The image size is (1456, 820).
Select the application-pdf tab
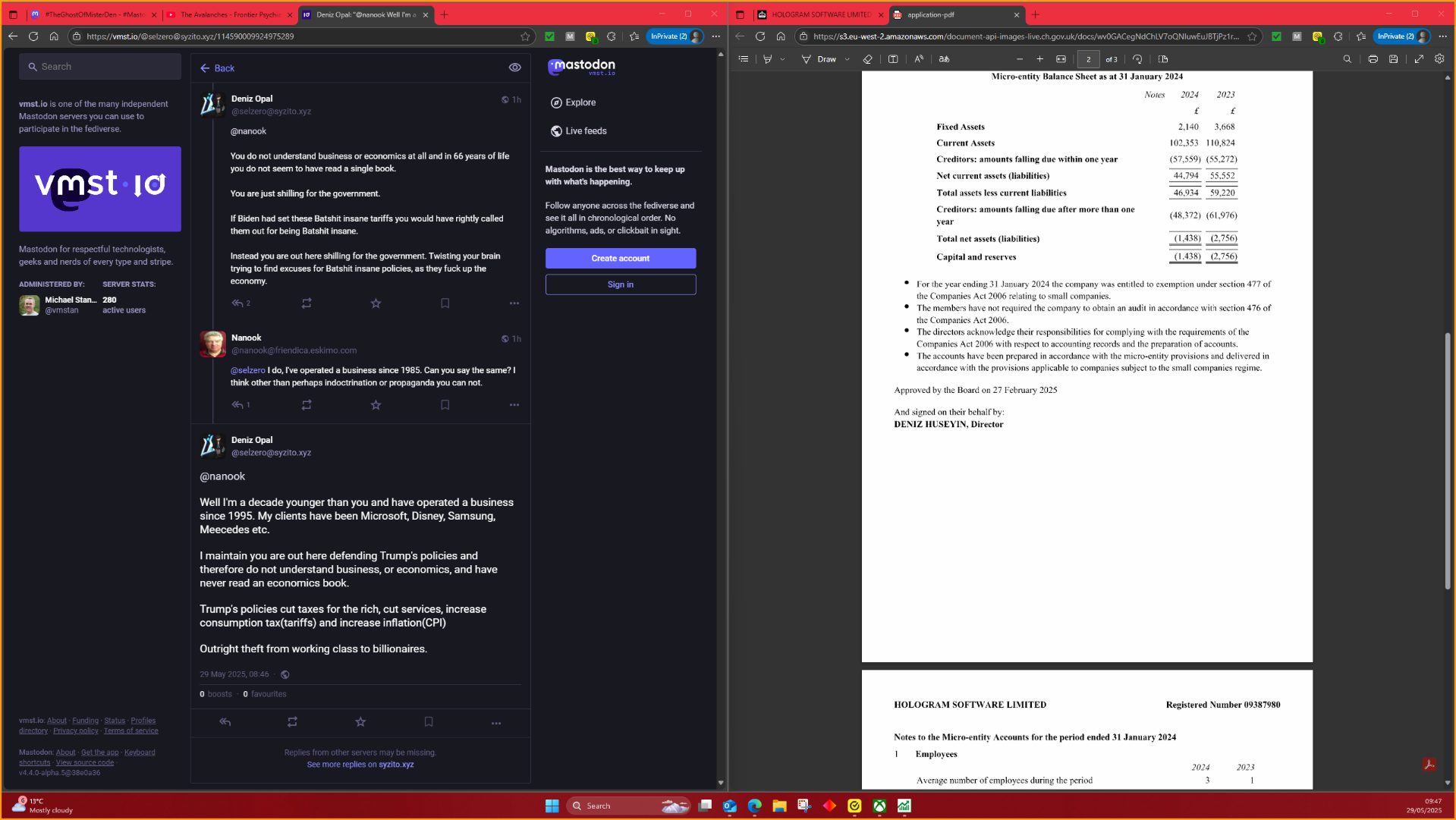pos(955,14)
